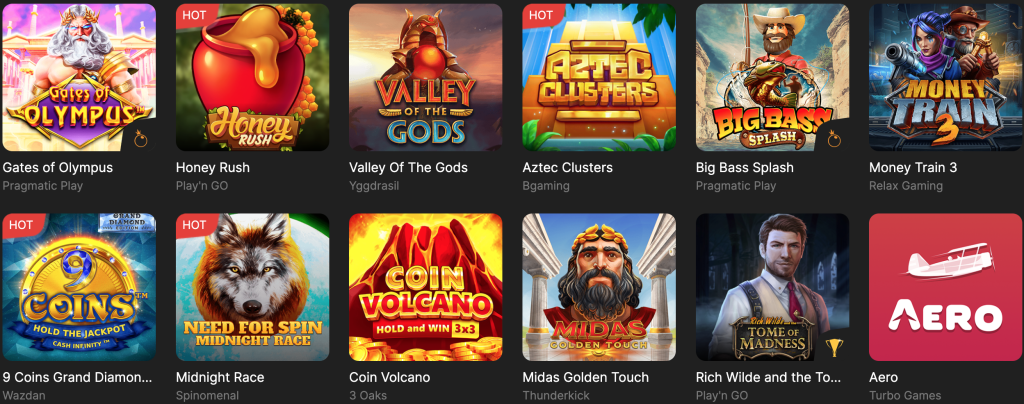Open the Aero plane game tile
Viewport: 1024px width, 404px height.
946,287
